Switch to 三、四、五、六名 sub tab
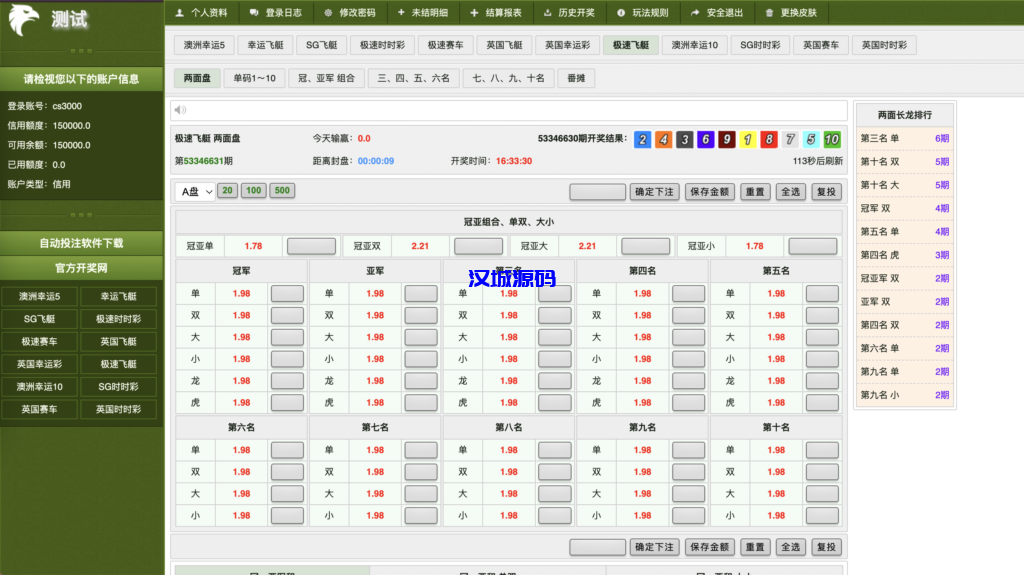 pyautogui.click(x=414, y=78)
